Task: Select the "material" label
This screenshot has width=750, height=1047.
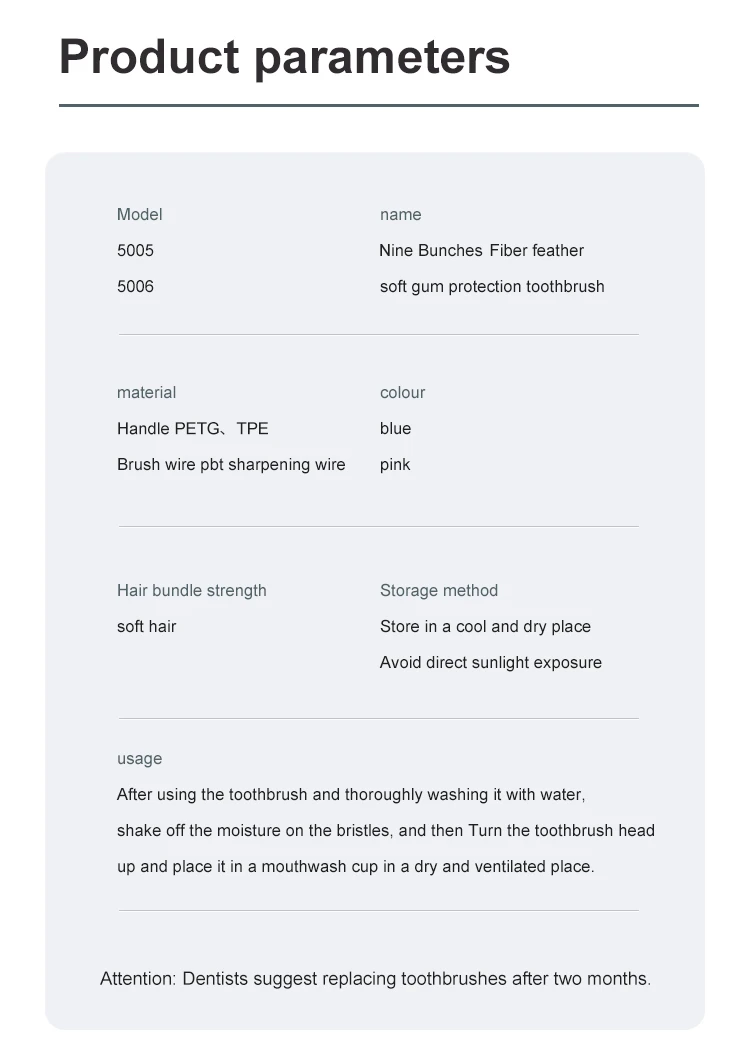Action: click(x=146, y=392)
